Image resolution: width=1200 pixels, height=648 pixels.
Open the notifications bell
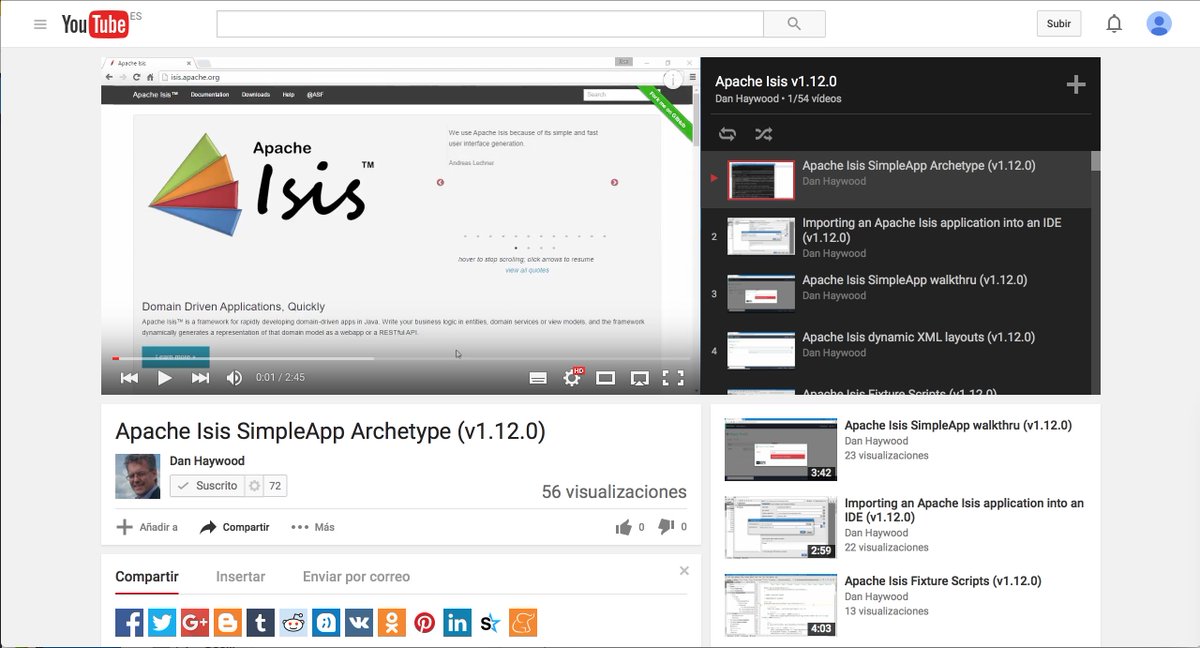click(x=1114, y=23)
